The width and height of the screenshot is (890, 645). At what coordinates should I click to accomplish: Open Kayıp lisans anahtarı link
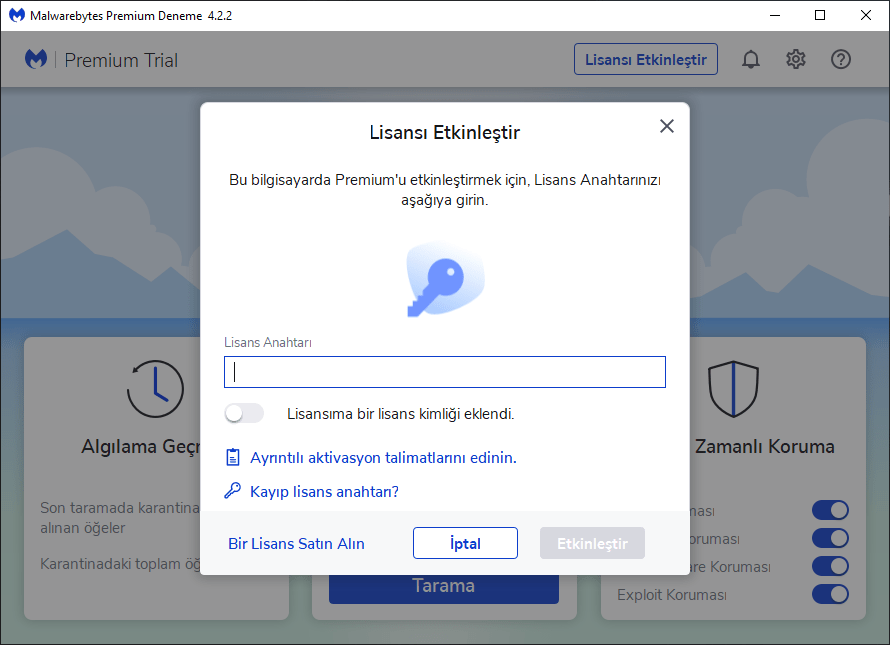point(324,491)
